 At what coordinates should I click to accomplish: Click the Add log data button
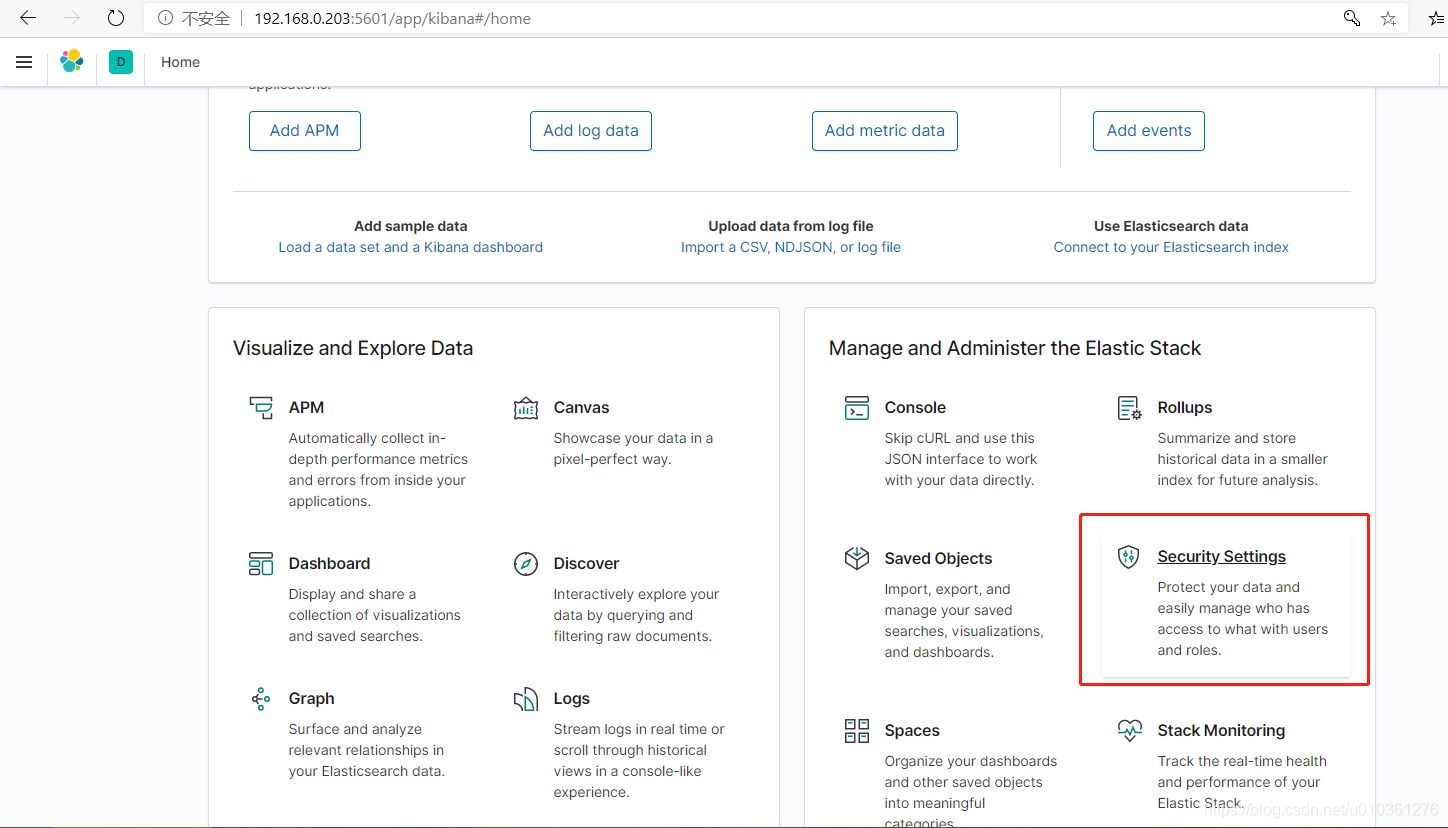pyautogui.click(x=591, y=131)
